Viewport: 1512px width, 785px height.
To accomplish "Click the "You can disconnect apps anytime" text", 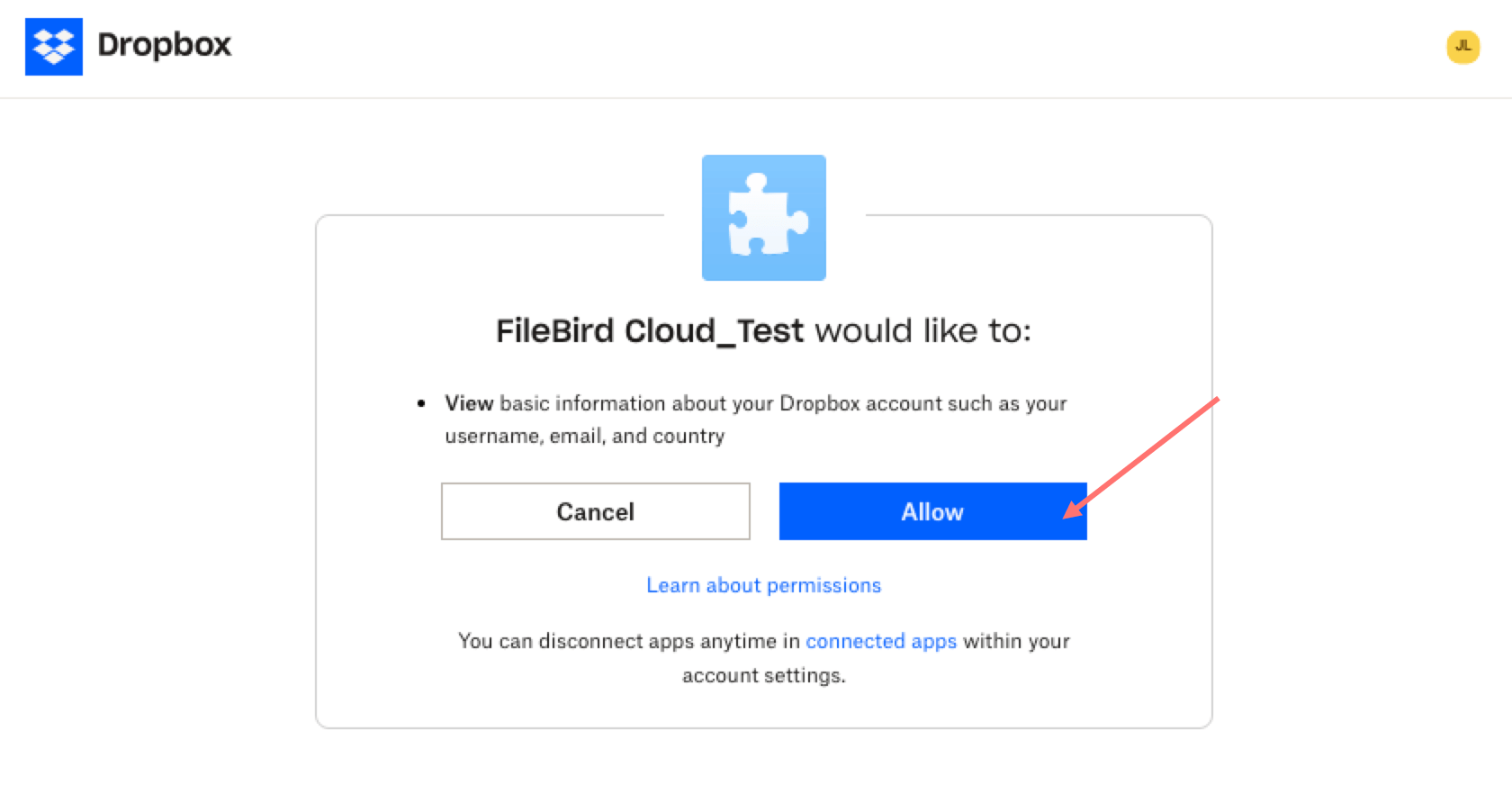I will 628,641.
